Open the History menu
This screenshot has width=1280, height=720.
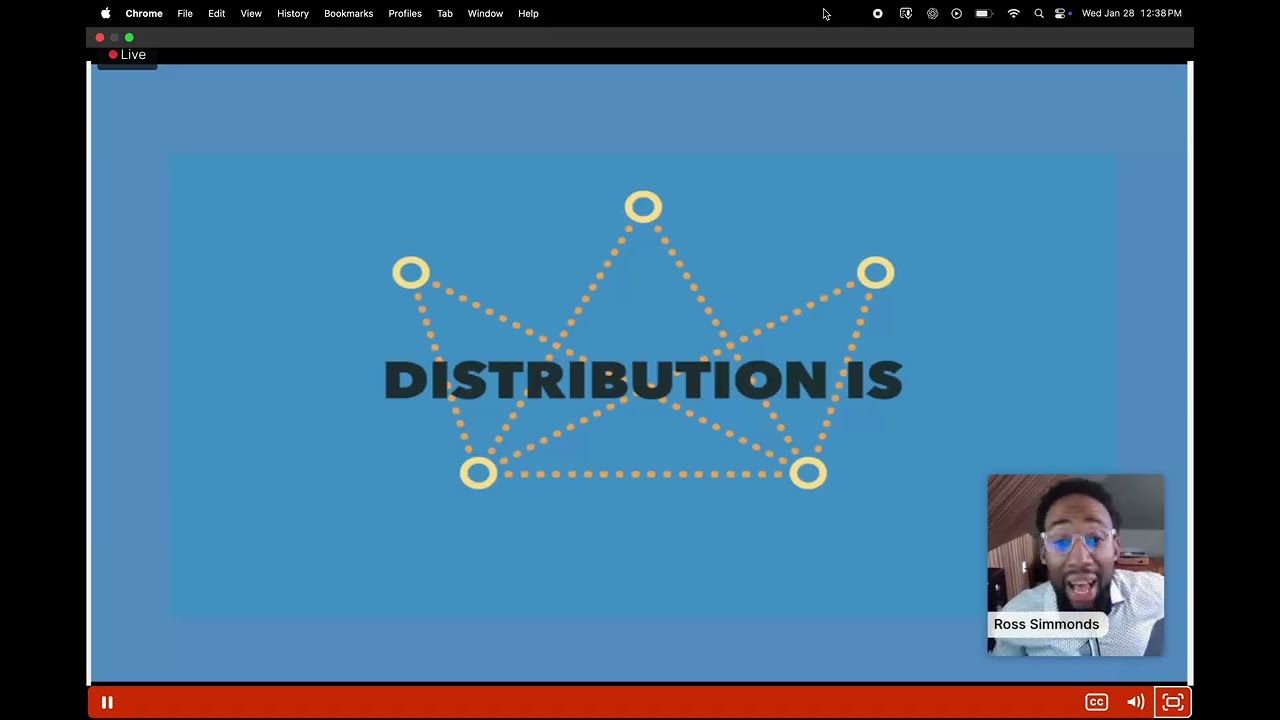point(293,13)
